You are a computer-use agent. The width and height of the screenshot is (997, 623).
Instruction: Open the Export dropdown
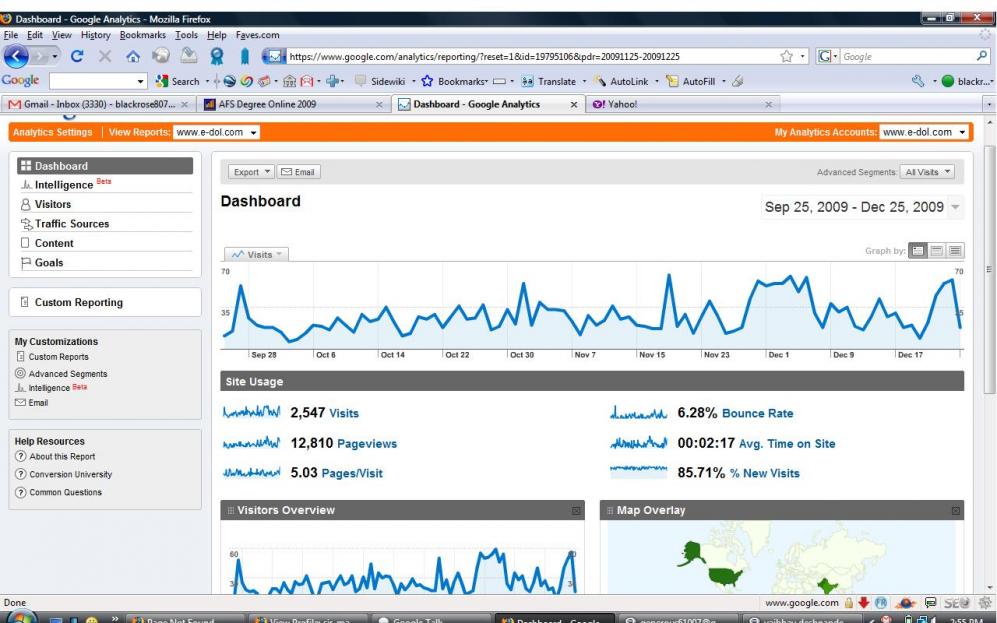pyautogui.click(x=251, y=172)
